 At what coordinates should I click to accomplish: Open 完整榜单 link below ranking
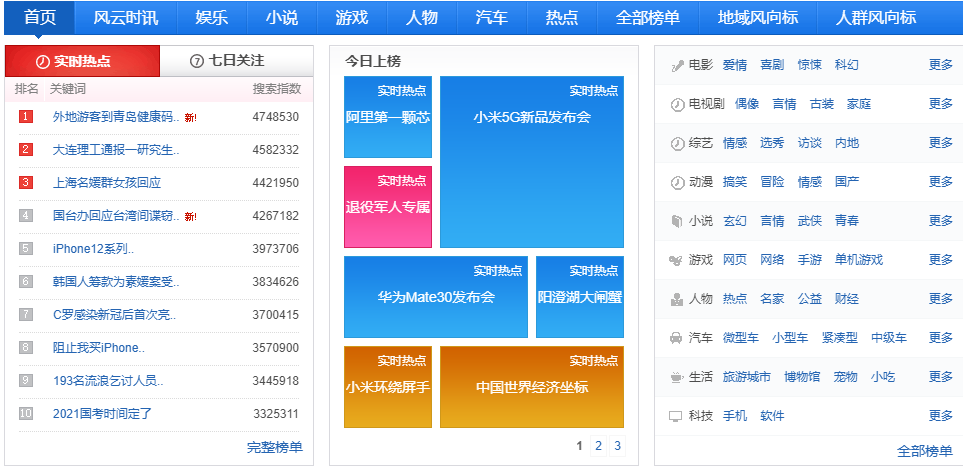tap(275, 447)
